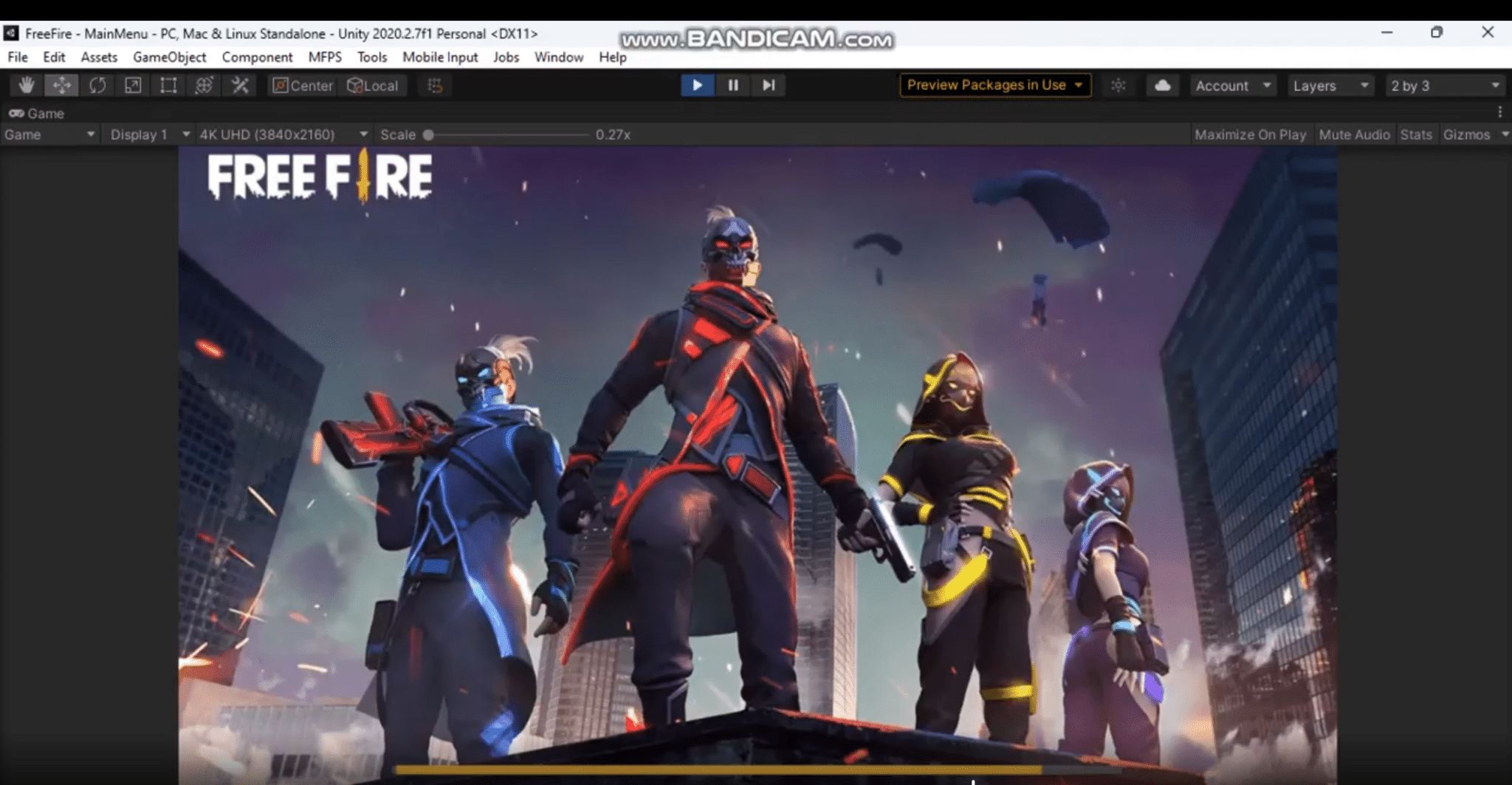Select the Hand tool

coord(27,86)
